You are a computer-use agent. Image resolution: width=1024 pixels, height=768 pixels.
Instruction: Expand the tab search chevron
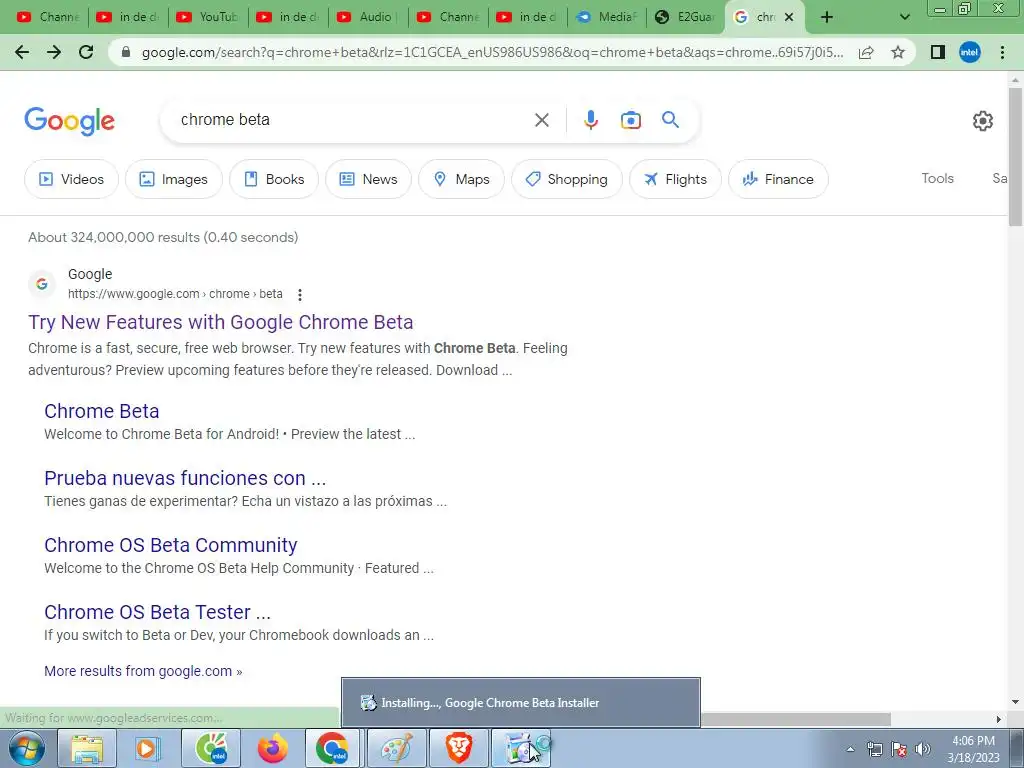coord(904,18)
